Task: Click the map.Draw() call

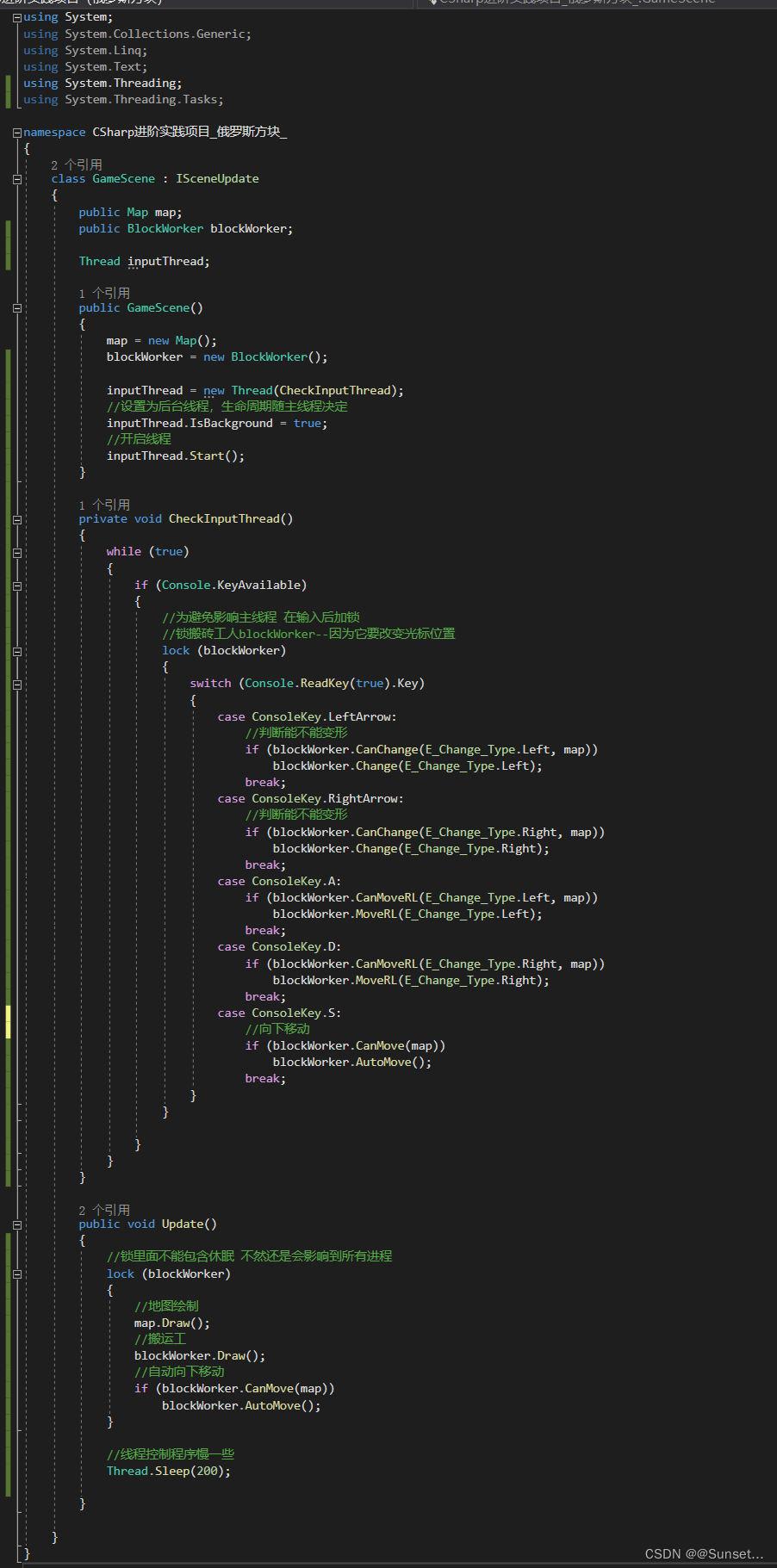Action: coord(172,1323)
